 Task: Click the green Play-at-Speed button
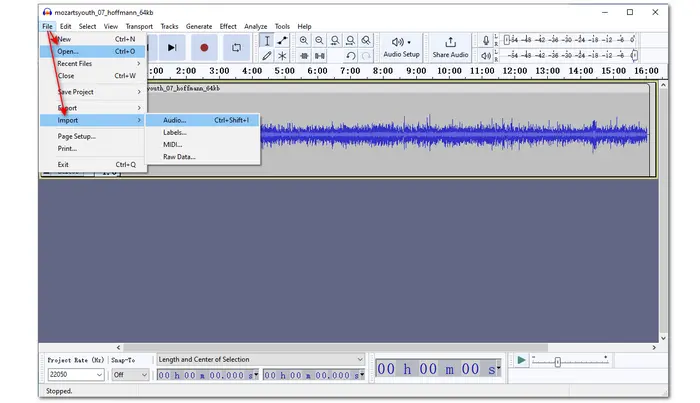pos(521,360)
